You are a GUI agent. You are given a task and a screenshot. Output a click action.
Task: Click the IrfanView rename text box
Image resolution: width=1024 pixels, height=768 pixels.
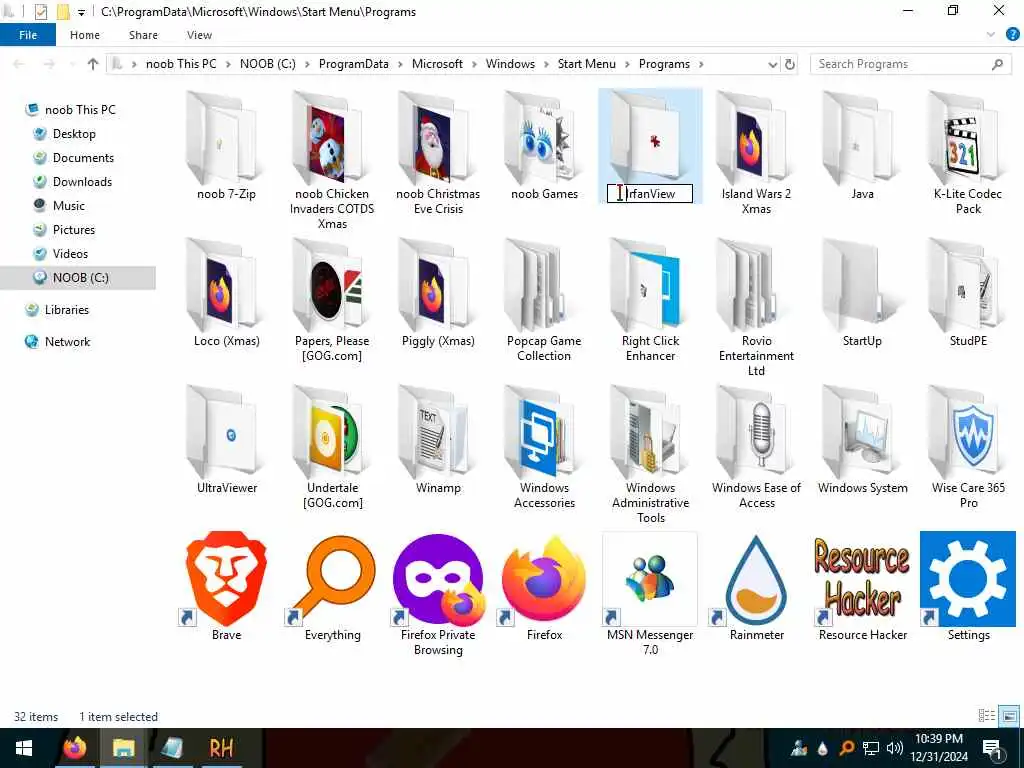(650, 193)
